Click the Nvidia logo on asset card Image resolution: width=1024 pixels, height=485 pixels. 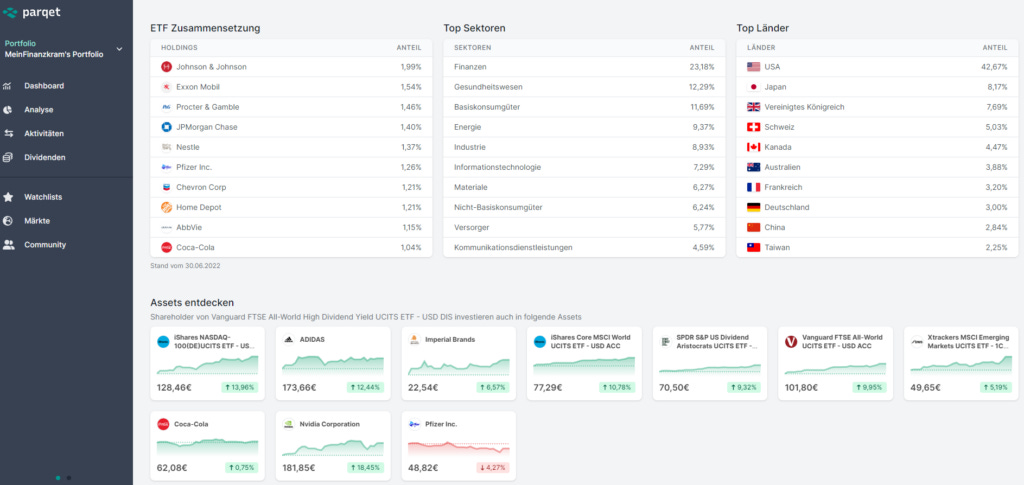tap(288, 424)
